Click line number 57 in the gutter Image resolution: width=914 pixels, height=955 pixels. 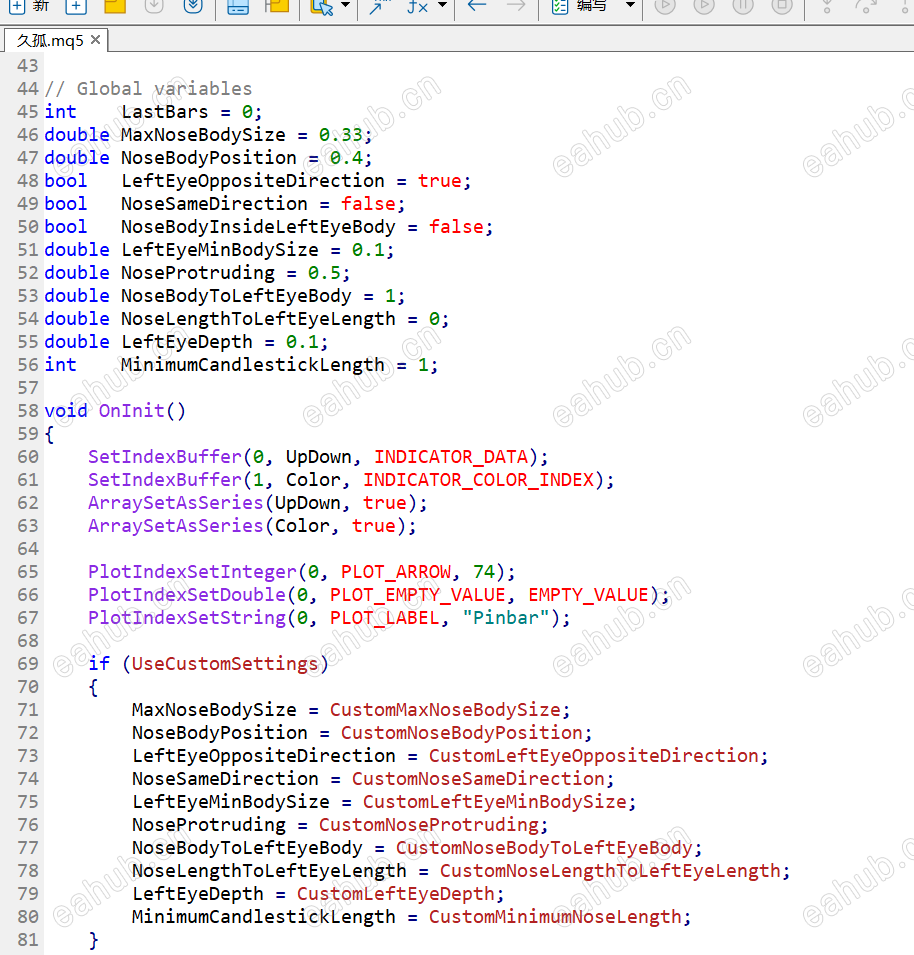pyautogui.click(x=27, y=388)
